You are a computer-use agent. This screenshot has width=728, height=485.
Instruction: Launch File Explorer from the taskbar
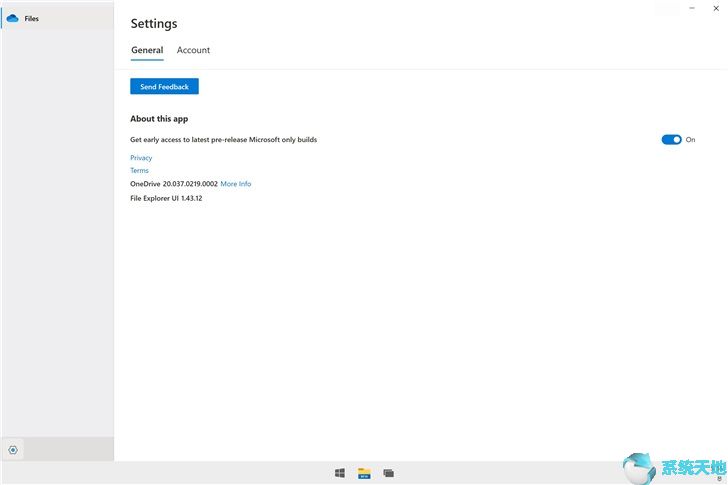coord(364,473)
